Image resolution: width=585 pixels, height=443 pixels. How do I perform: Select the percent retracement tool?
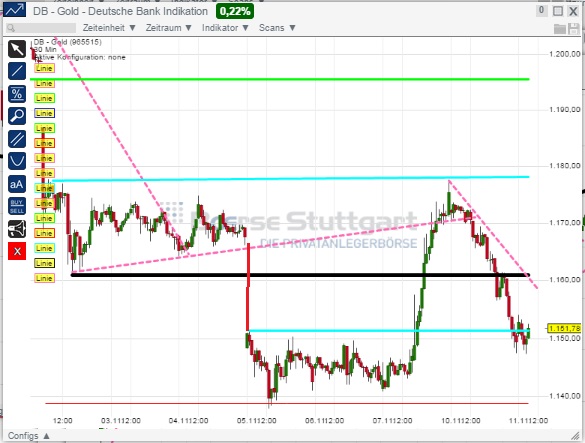coord(17,94)
